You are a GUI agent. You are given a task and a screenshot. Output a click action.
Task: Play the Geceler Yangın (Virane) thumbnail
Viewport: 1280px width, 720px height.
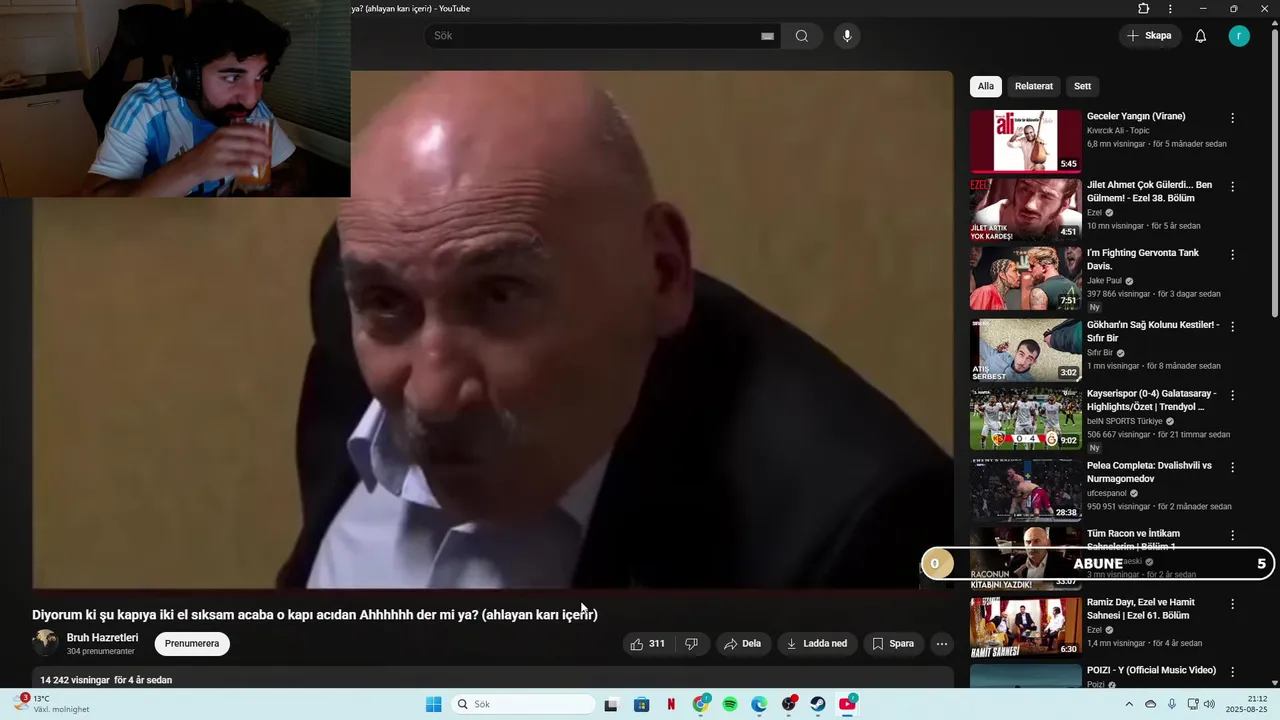tap(1026, 141)
